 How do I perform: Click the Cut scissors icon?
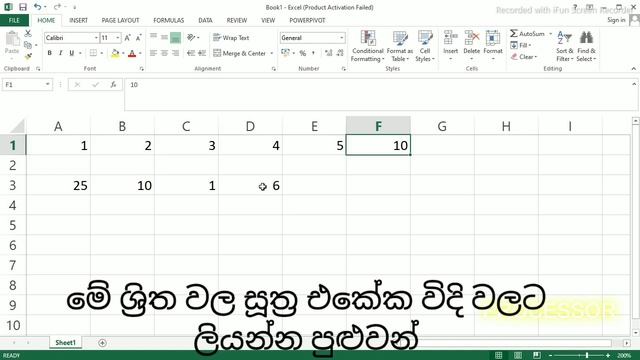(28, 33)
